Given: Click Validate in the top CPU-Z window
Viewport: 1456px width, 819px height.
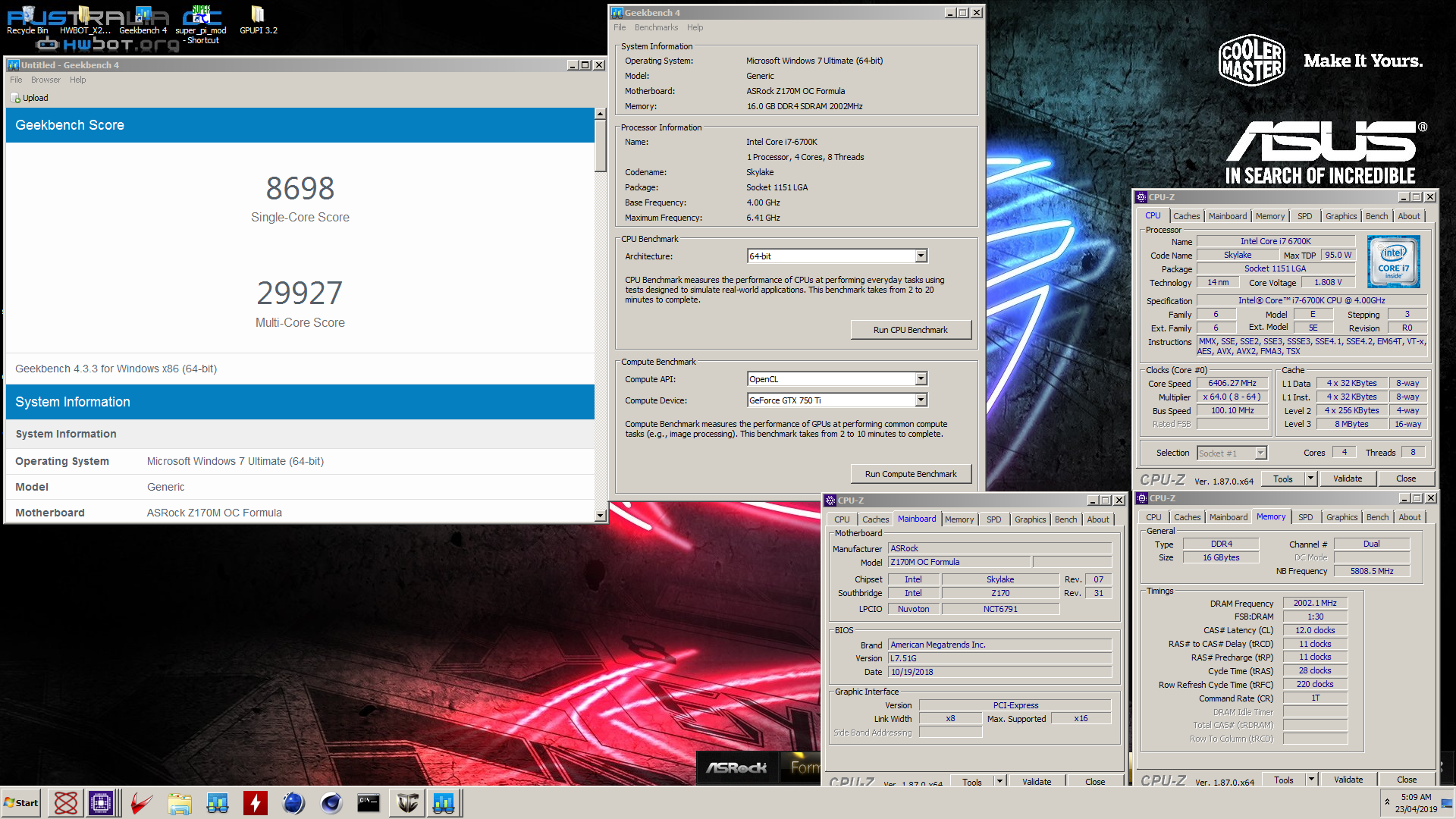Looking at the screenshot, I should click(1348, 479).
